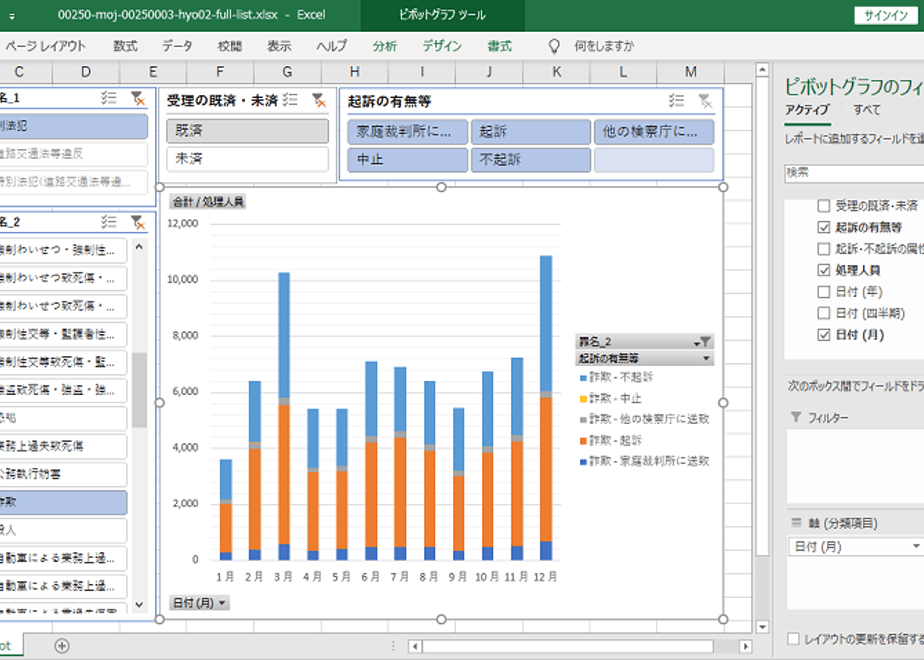Click the サインイン button

pos(886,16)
